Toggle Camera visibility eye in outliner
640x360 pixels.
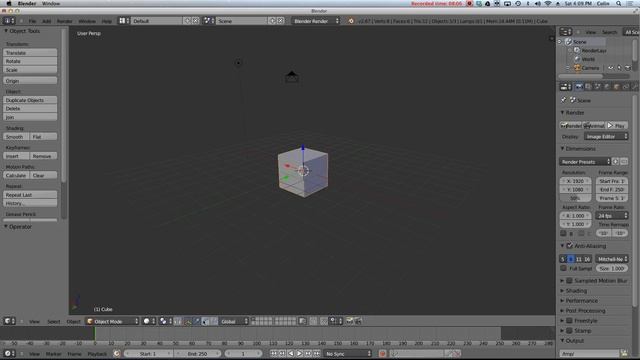click(x=611, y=68)
